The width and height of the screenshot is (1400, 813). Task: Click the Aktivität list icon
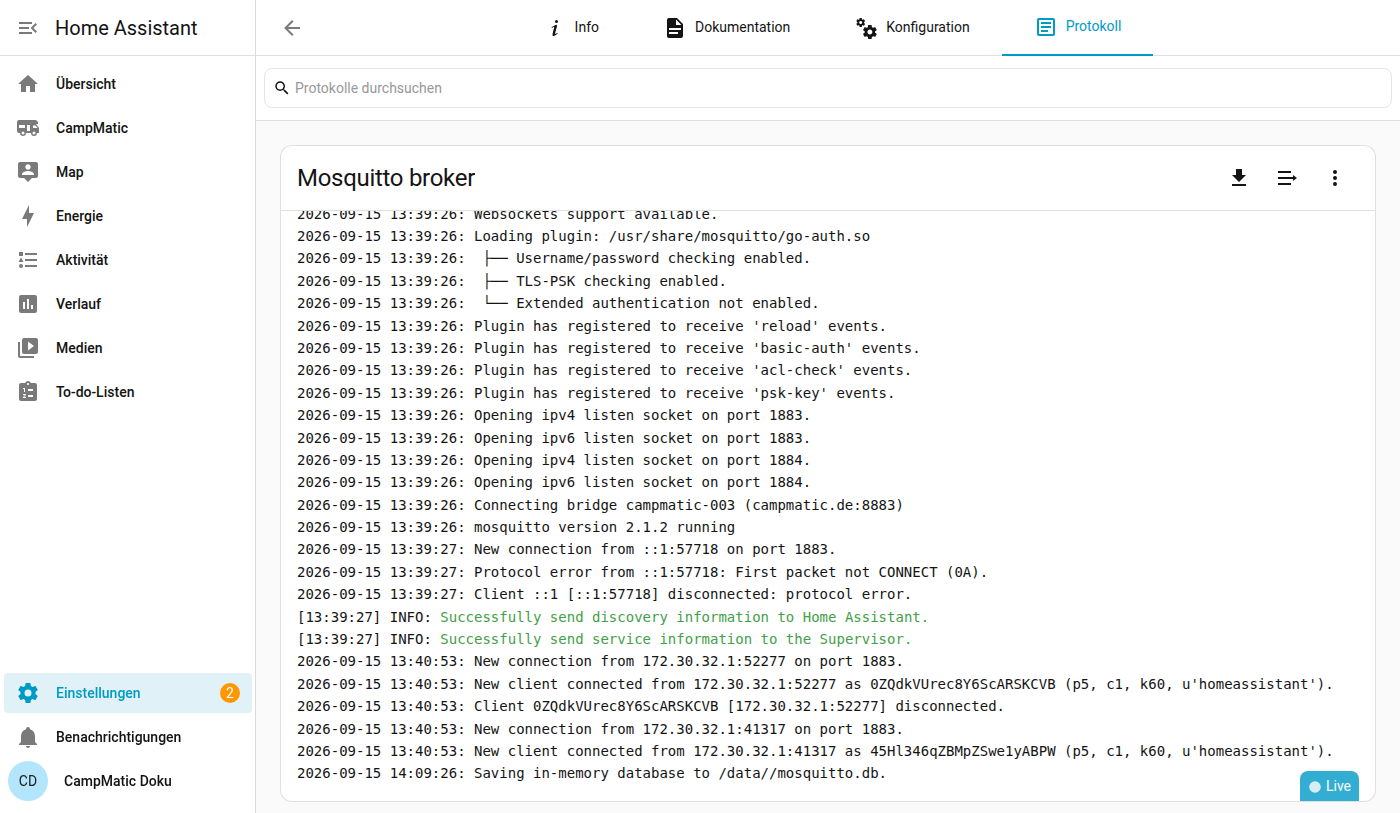pyautogui.click(x=28, y=260)
